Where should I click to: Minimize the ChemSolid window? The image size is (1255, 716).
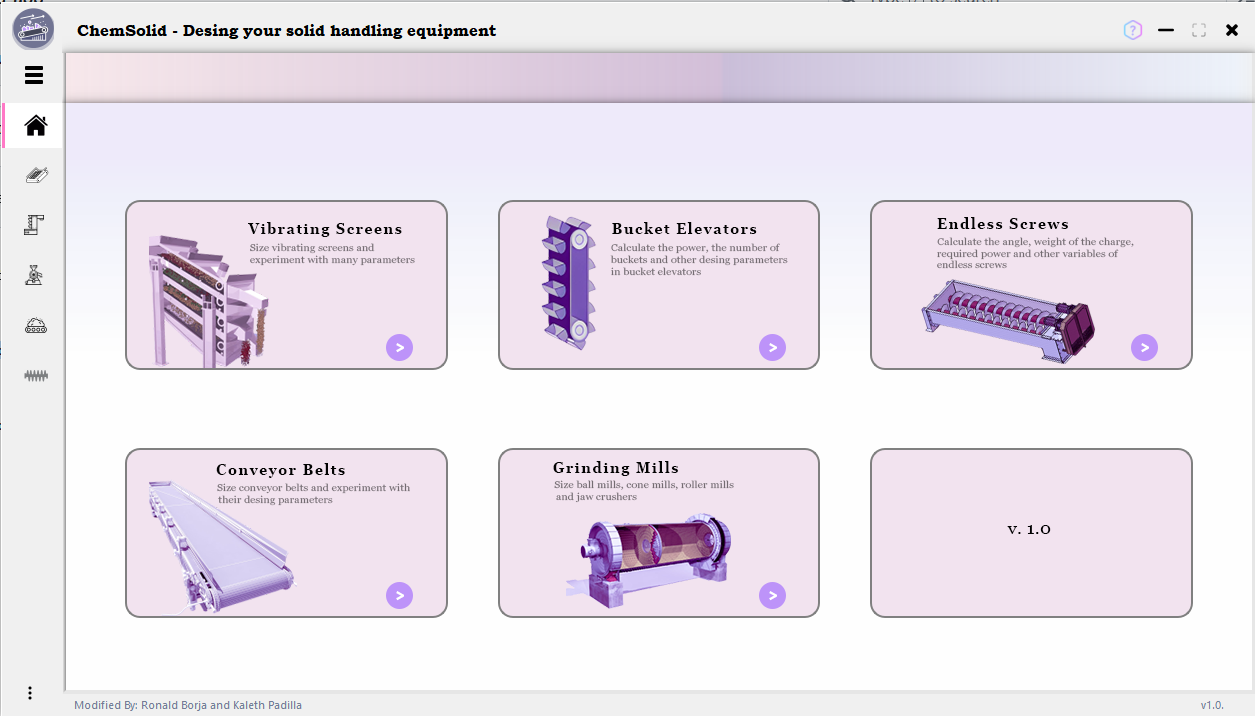coord(1165,30)
